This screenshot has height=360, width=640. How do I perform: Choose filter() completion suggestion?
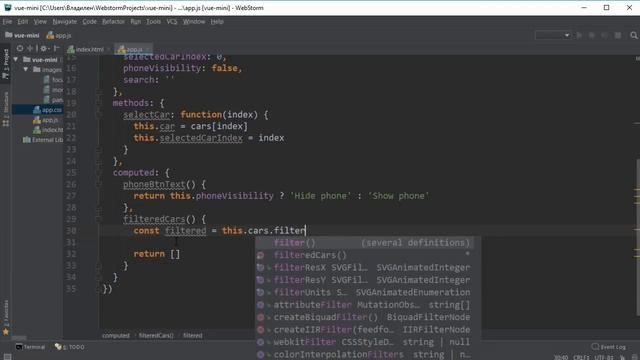click(x=364, y=243)
